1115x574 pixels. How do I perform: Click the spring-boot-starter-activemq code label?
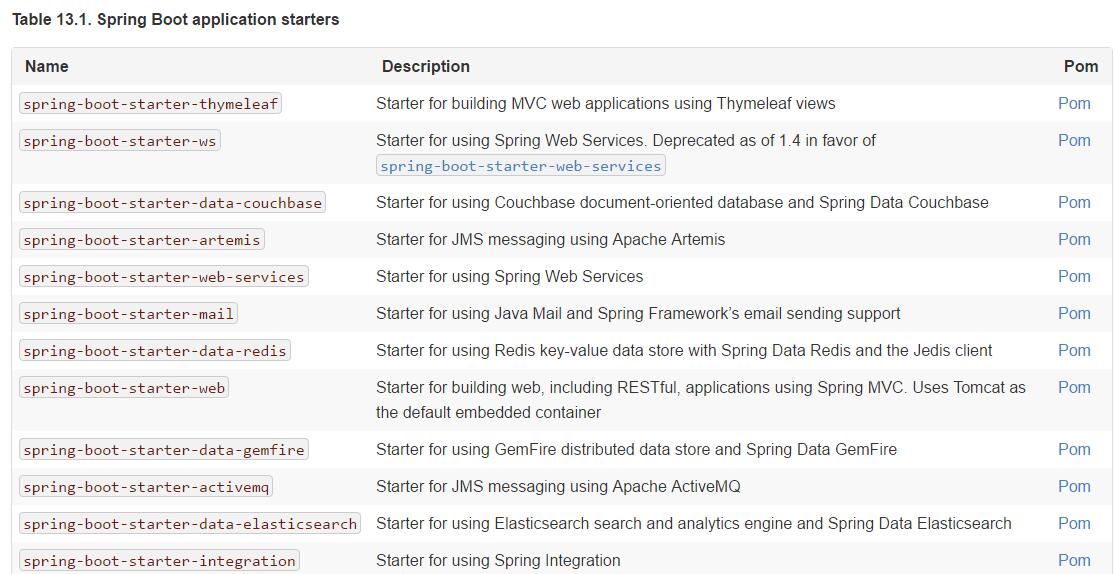coord(146,487)
